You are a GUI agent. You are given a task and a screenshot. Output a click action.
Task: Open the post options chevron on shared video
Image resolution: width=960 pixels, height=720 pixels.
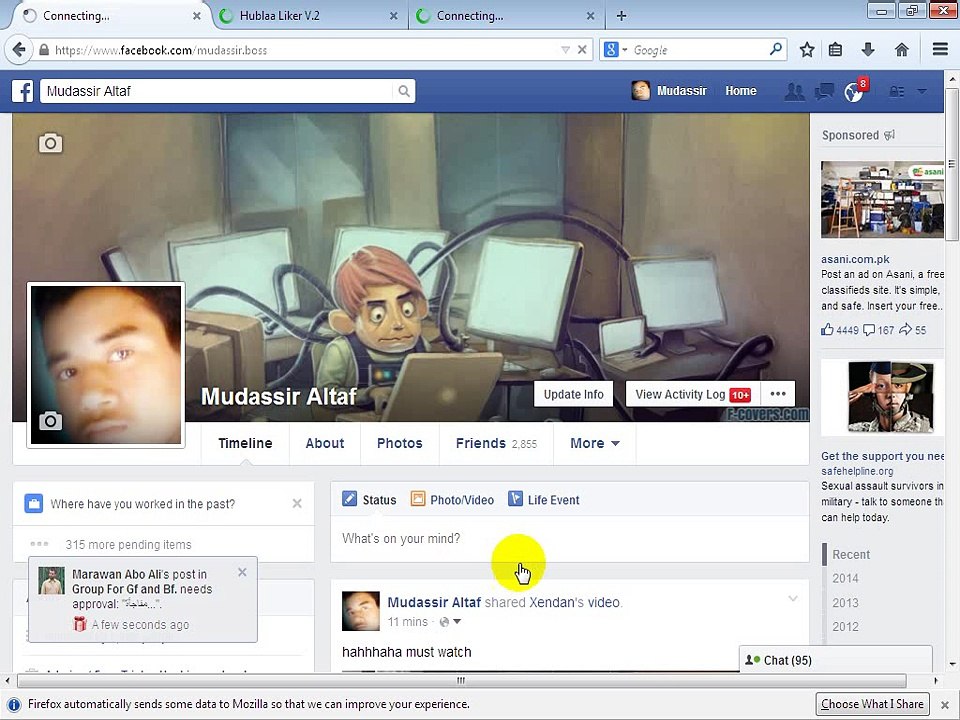click(793, 599)
